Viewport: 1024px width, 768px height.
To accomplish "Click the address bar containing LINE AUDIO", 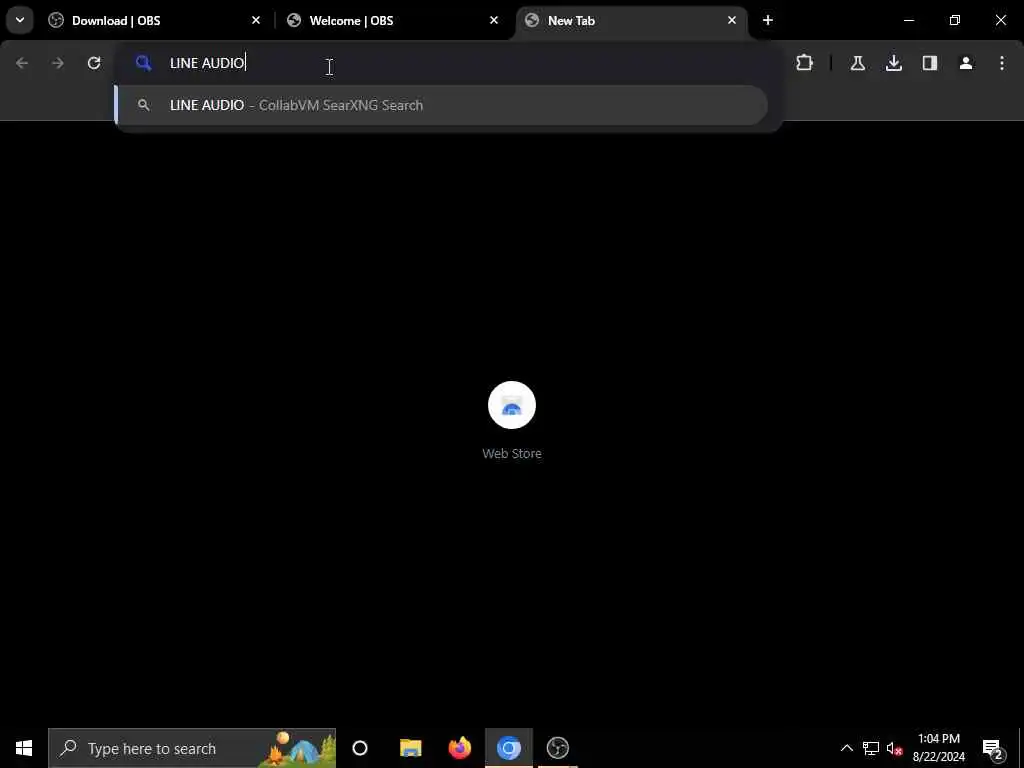I will click(448, 63).
